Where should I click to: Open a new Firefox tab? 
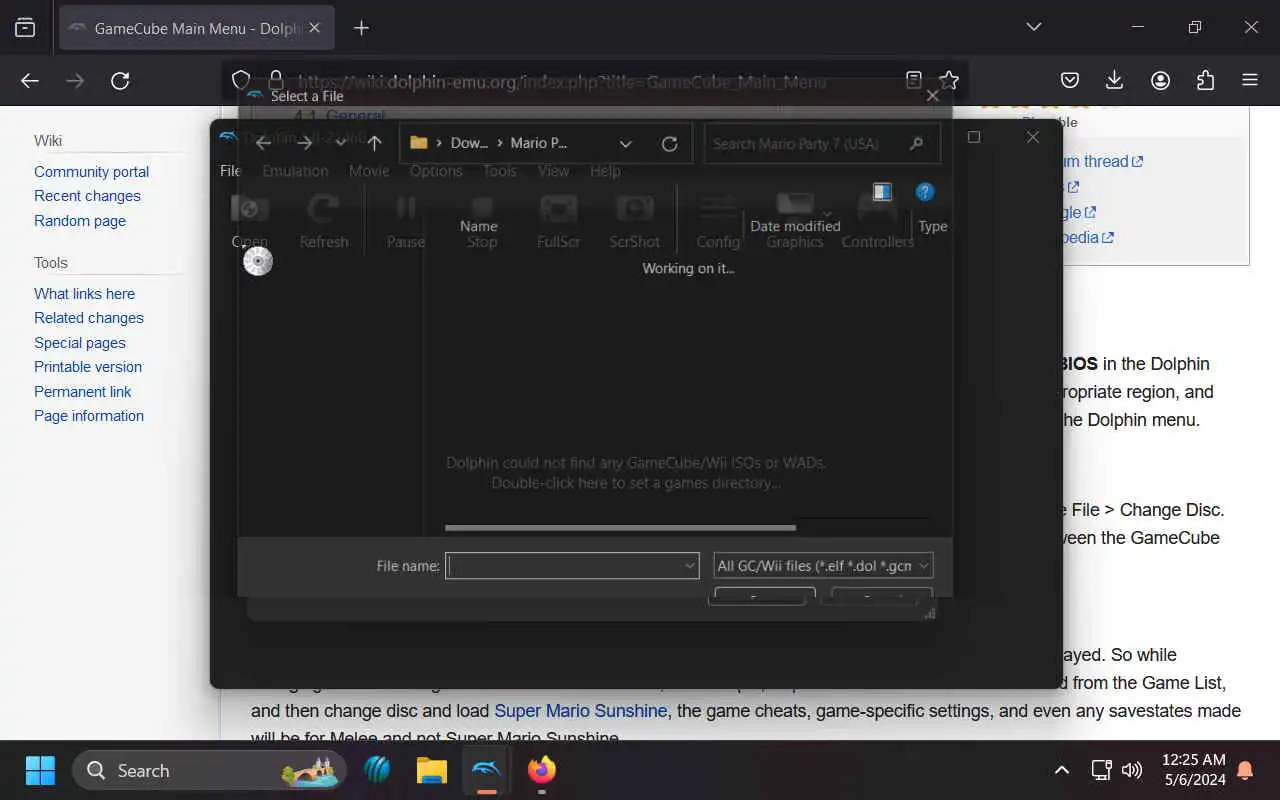click(362, 28)
